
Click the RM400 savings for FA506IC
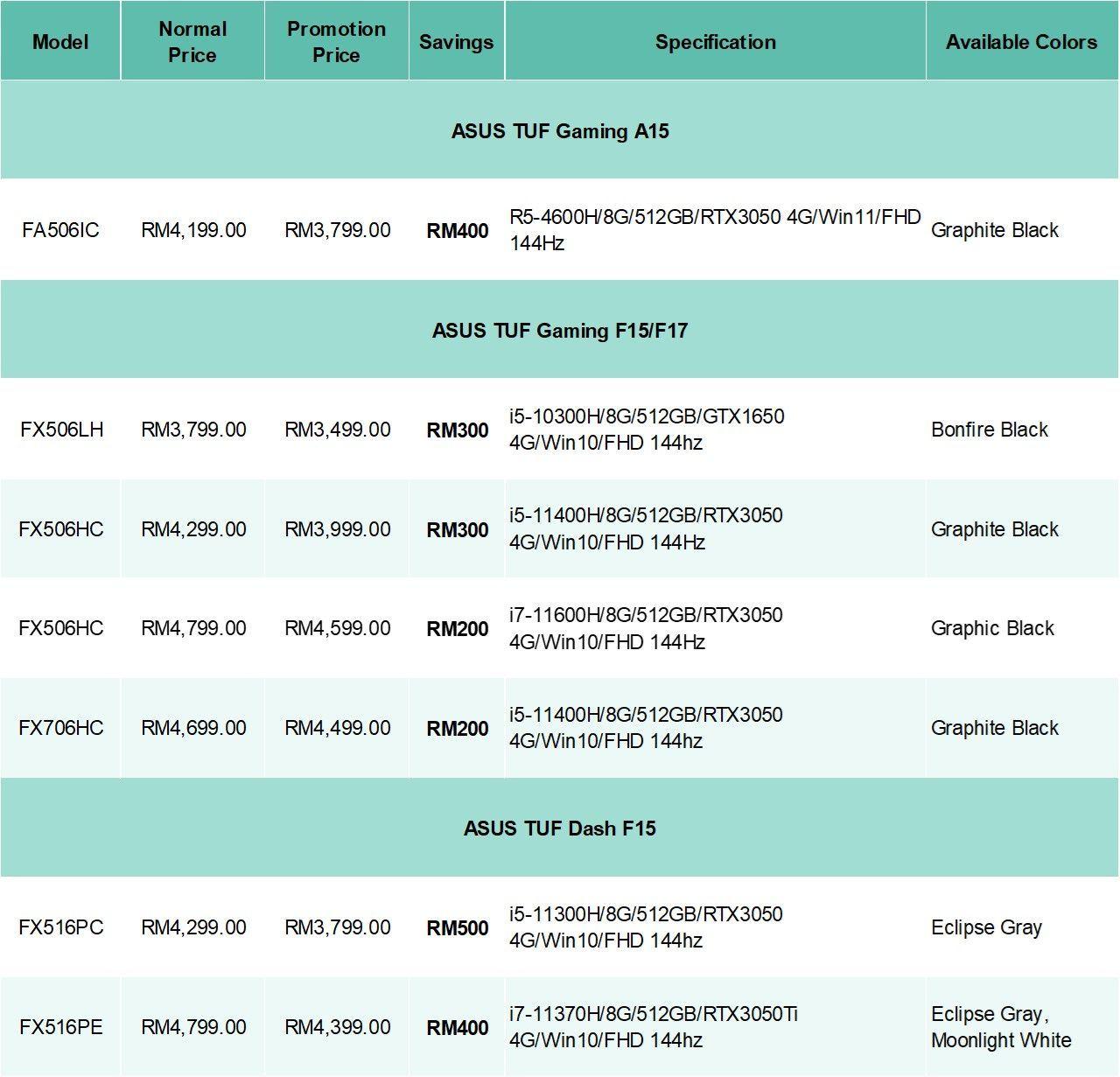click(458, 231)
